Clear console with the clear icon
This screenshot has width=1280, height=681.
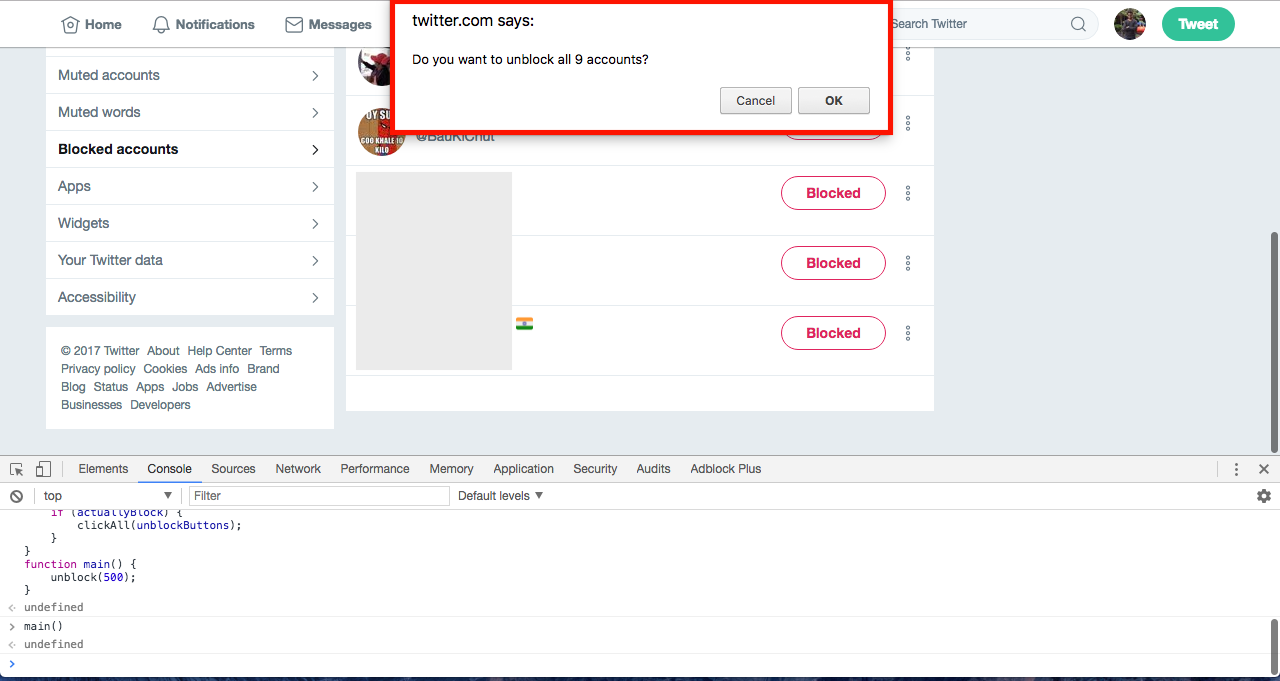16,496
